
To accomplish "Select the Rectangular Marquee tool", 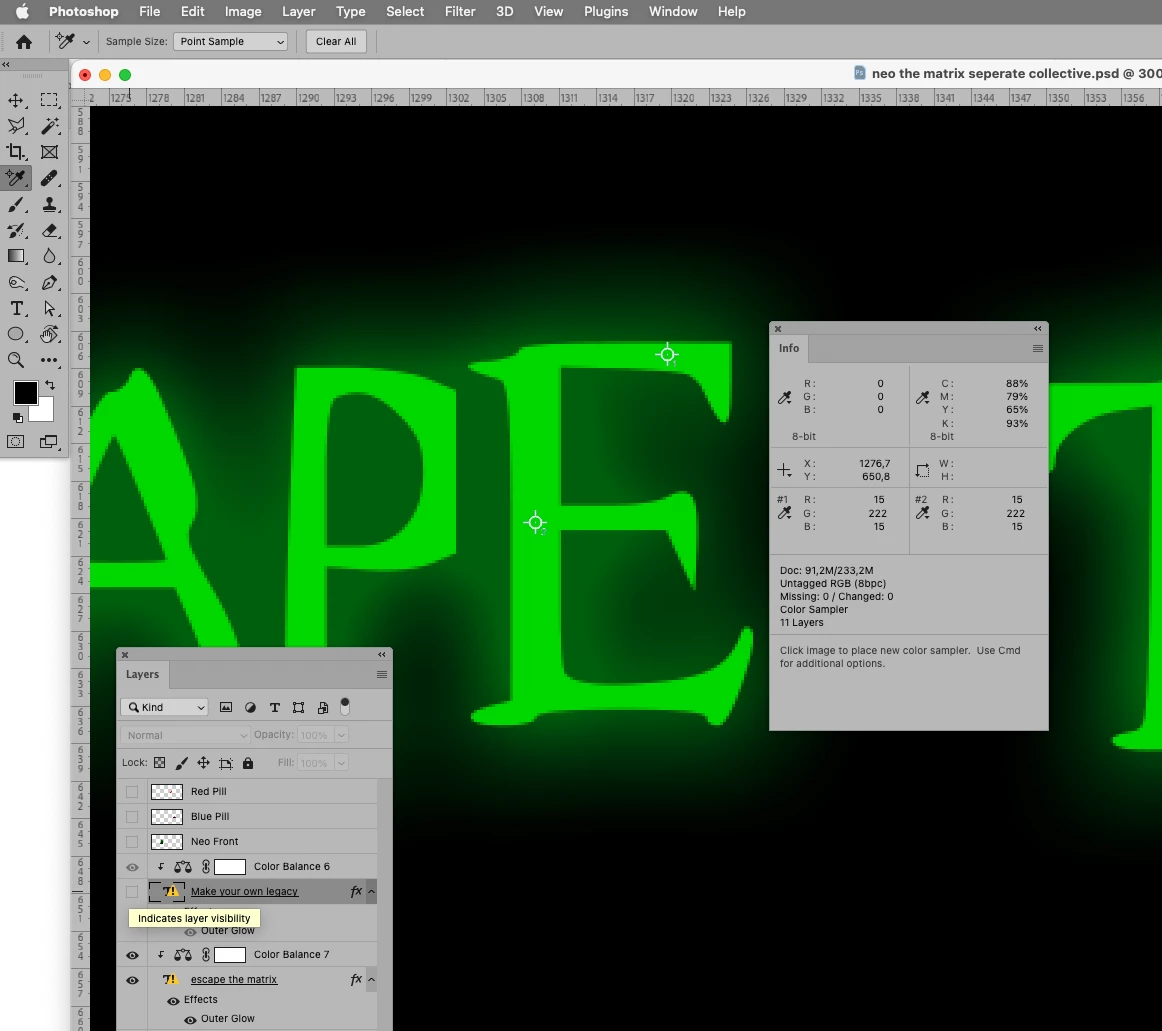I will click(49, 100).
